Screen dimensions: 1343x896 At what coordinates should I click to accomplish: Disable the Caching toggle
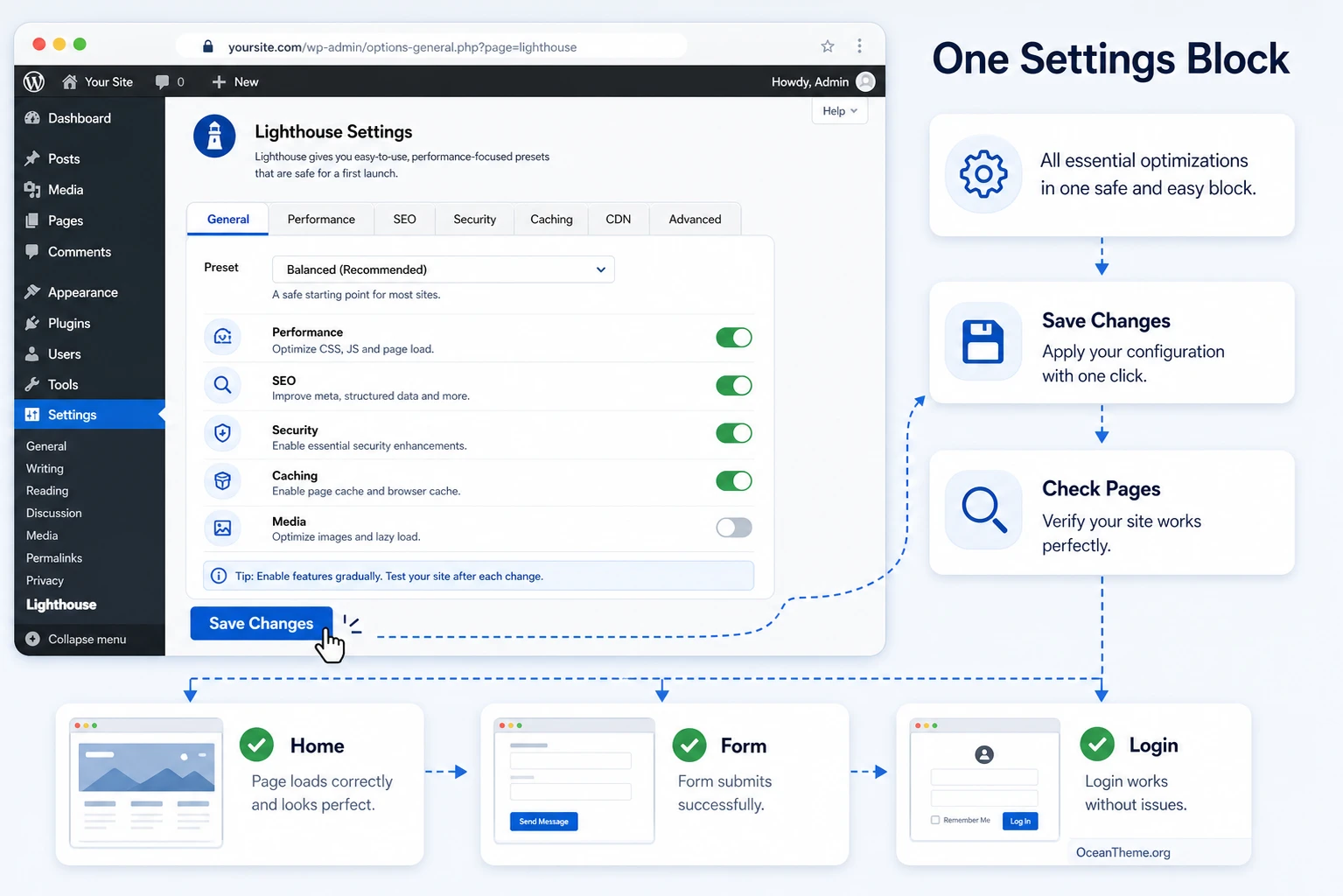pos(734,480)
